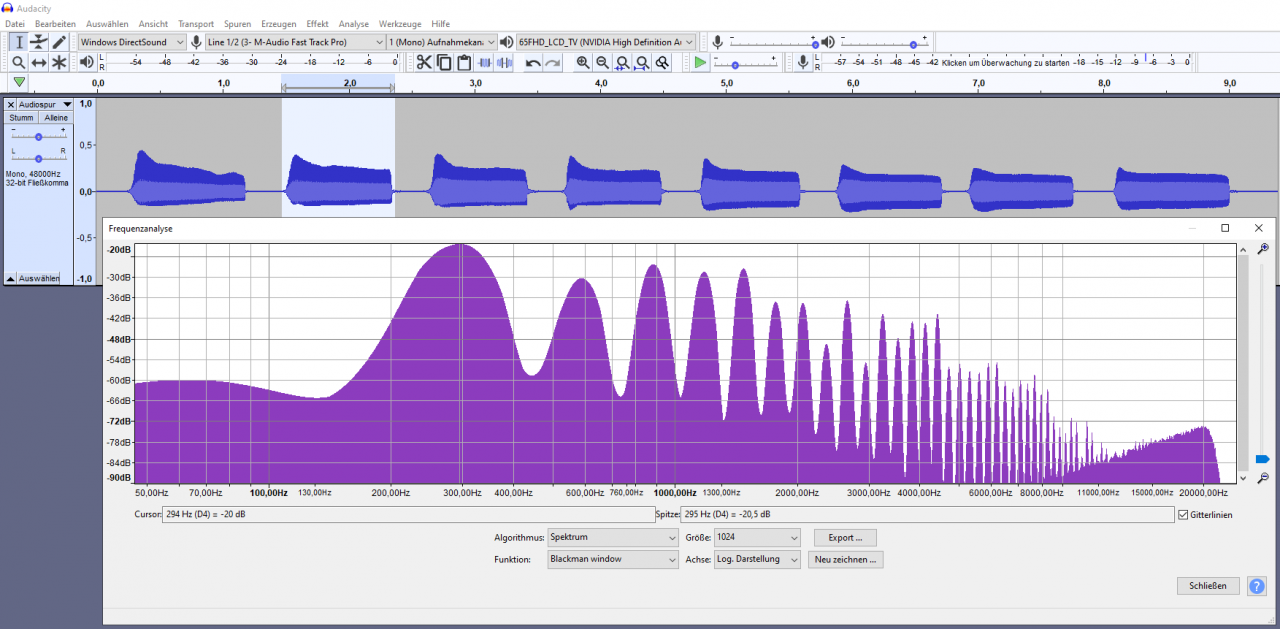Close the Audiospur track with X

tap(11, 104)
